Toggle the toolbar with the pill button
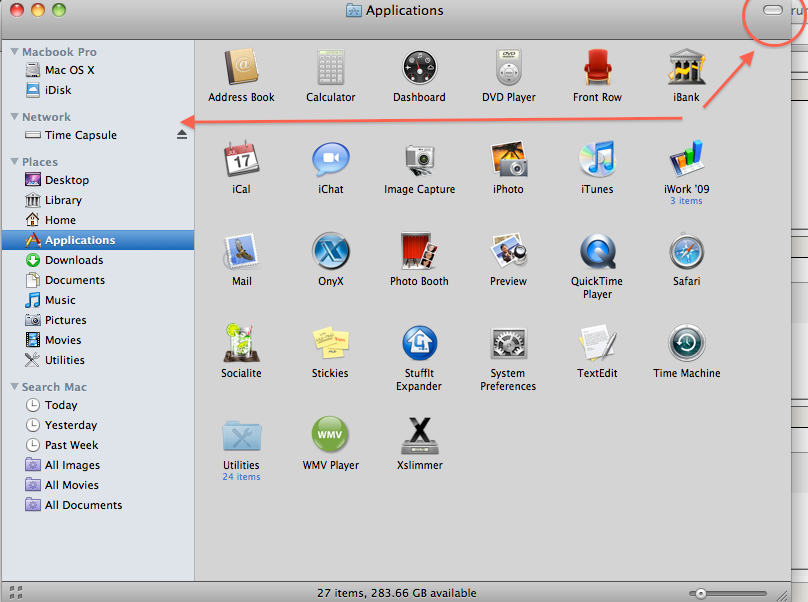The width and height of the screenshot is (808, 602). point(772,10)
